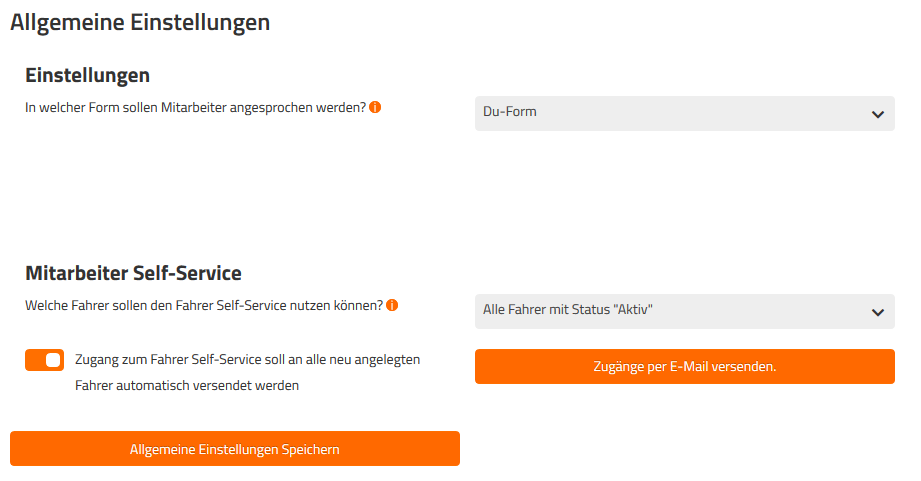921x481 pixels.
Task: Toggle automatic Self-Service access sending switch
Action: tap(45, 360)
